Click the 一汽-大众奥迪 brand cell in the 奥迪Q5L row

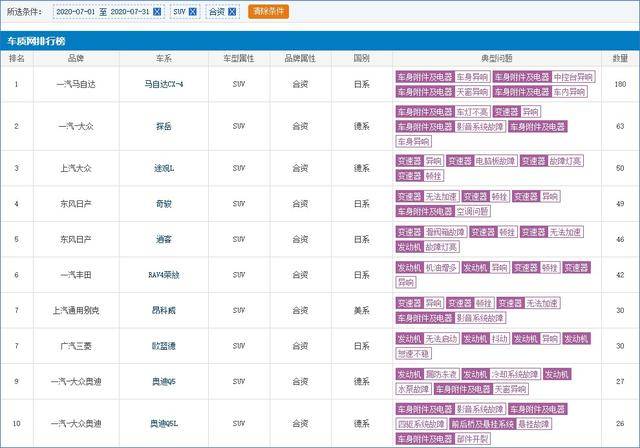click(x=76, y=424)
